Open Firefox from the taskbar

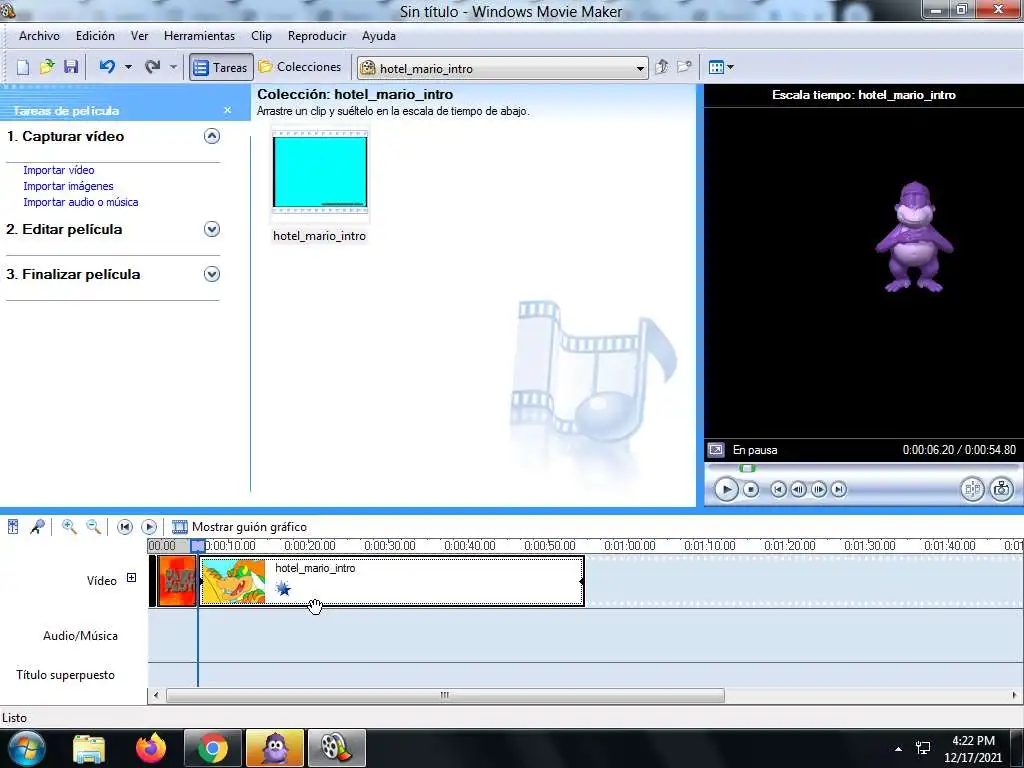pyautogui.click(x=151, y=748)
